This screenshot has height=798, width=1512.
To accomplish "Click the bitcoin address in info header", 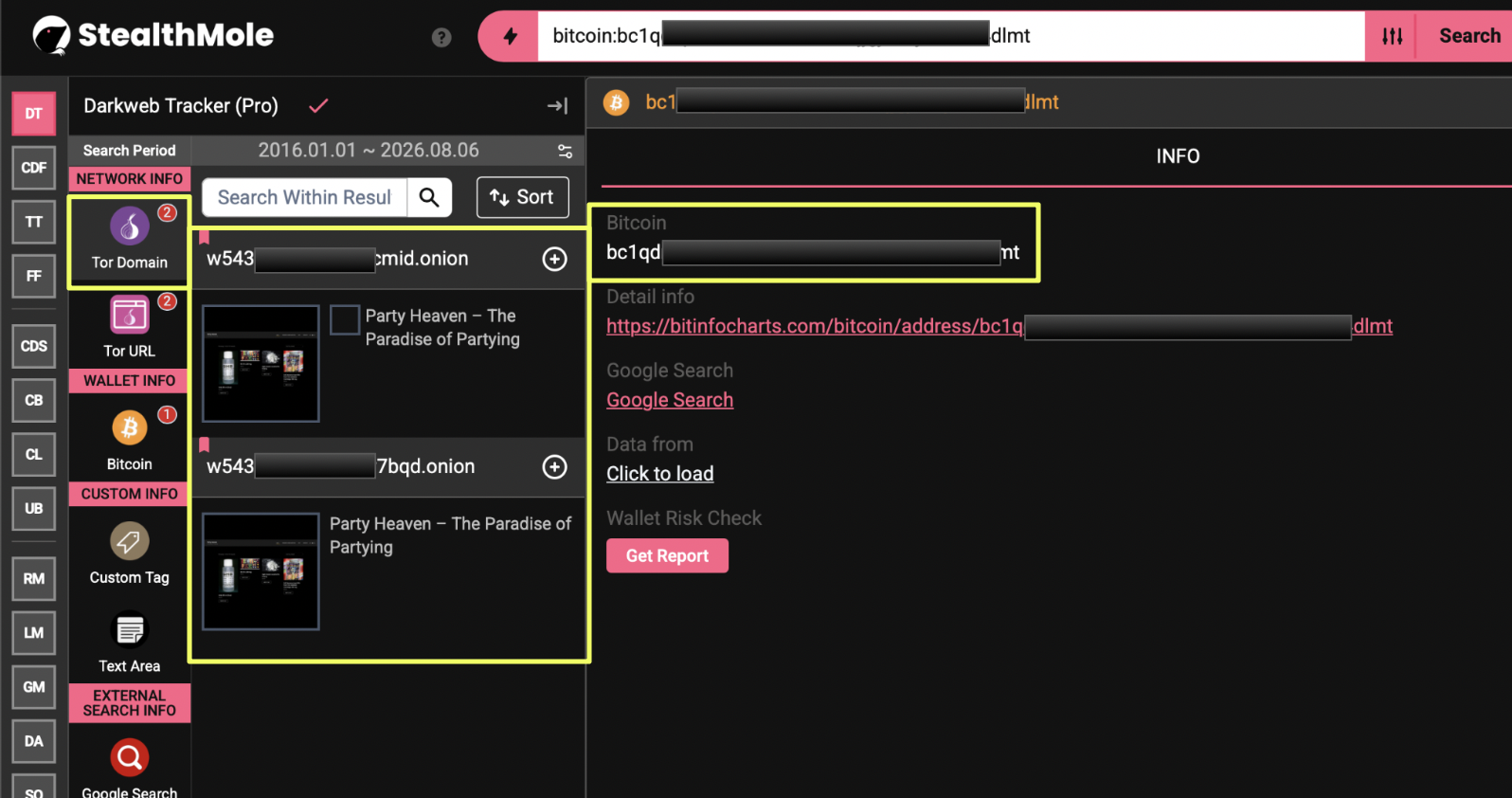I will (x=852, y=102).
